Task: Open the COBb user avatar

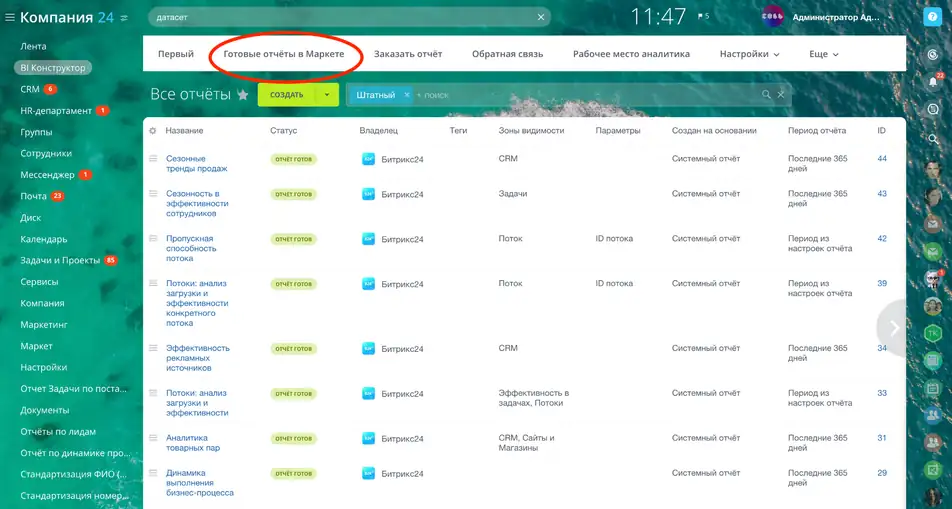Action: click(772, 17)
